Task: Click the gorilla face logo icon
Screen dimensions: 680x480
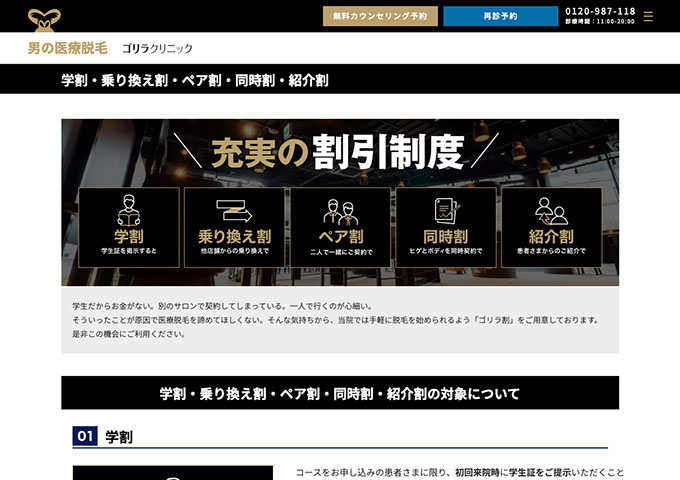Action: click(43, 17)
